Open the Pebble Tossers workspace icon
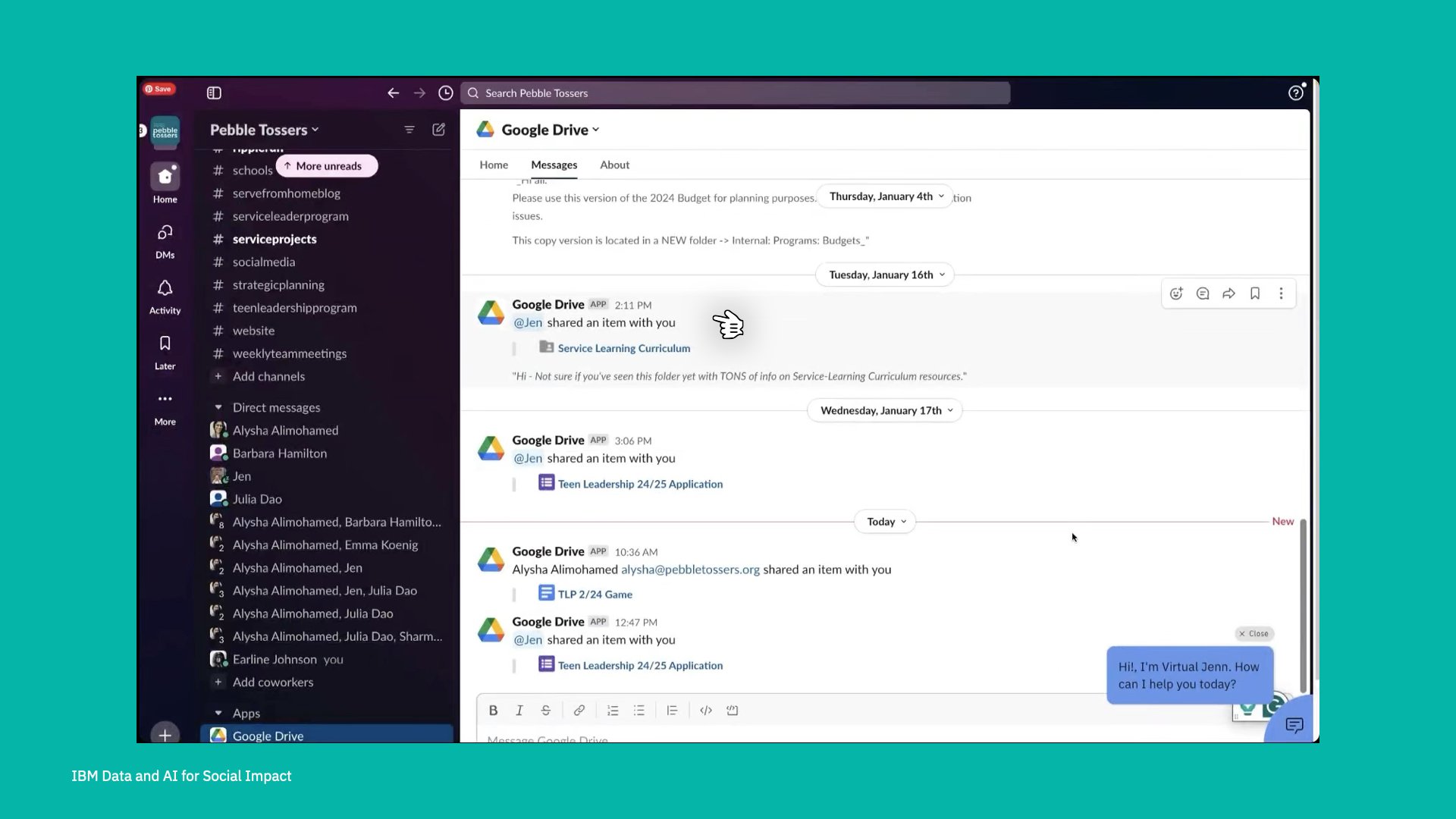The image size is (1456, 819). [165, 131]
